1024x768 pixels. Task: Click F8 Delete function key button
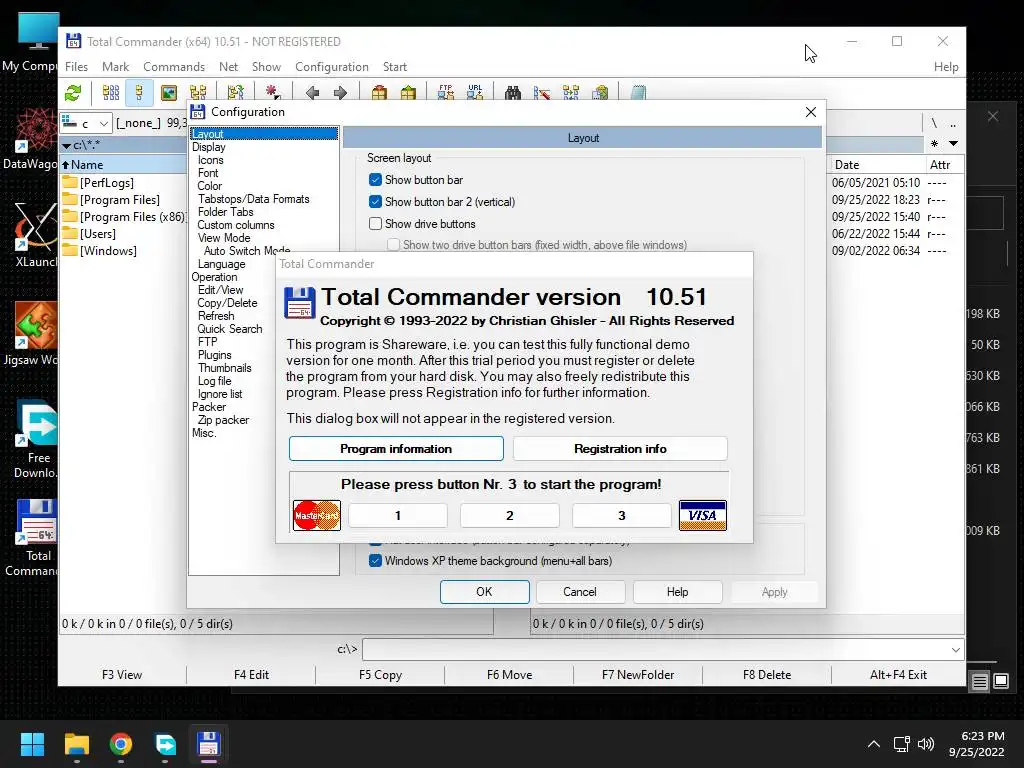click(767, 675)
